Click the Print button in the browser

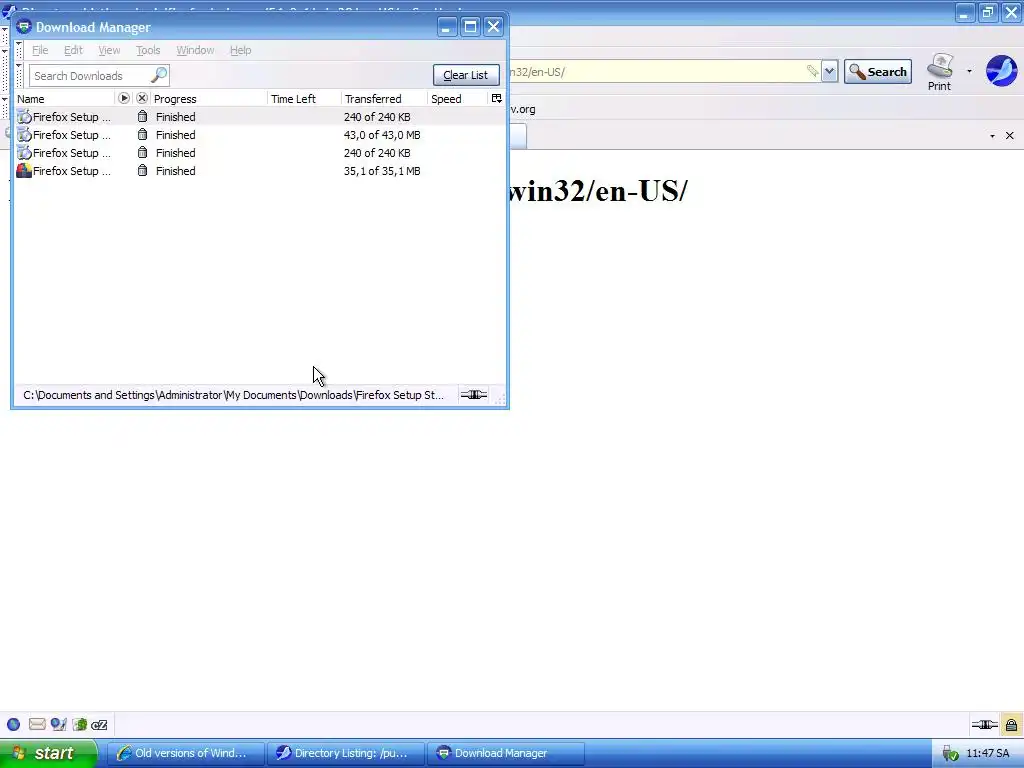939,72
